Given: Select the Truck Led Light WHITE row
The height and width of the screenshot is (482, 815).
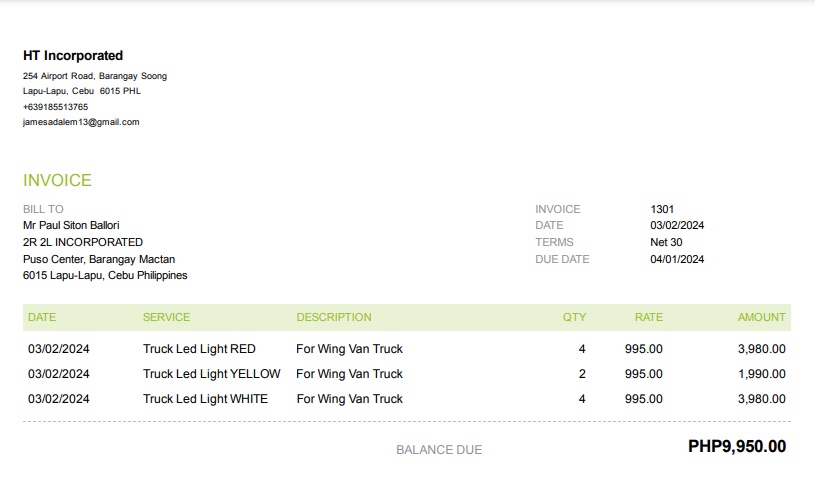Looking at the screenshot, I should tap(205, 399).
